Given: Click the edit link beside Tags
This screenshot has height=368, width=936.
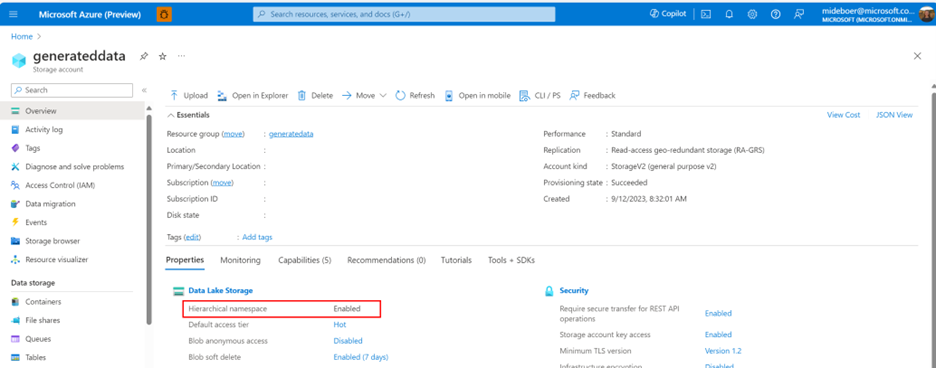Looking at the screenshot, I should tap(192, 237).
